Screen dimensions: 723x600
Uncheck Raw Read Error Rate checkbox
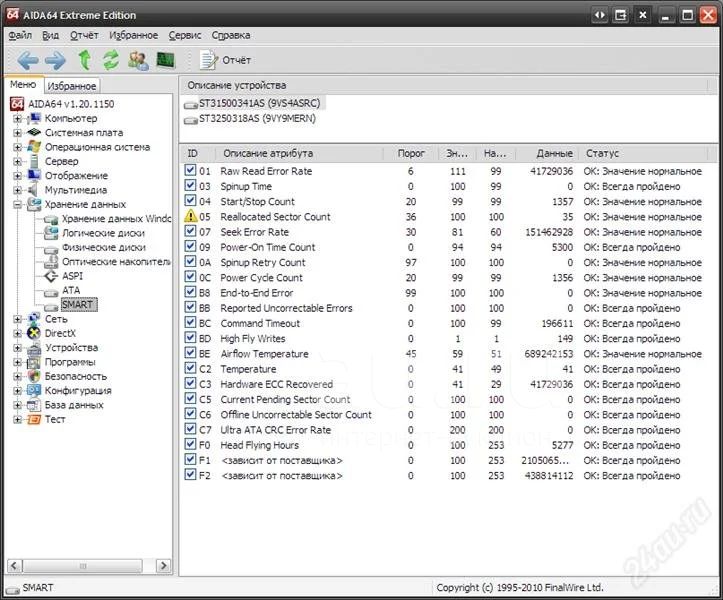(190, 170)
